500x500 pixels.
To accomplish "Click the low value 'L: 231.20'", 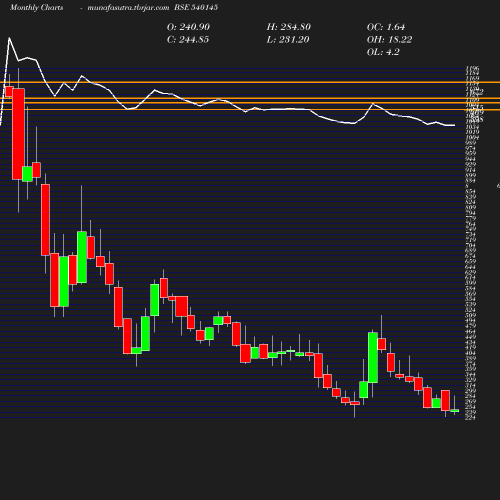I will pos(288,40).
